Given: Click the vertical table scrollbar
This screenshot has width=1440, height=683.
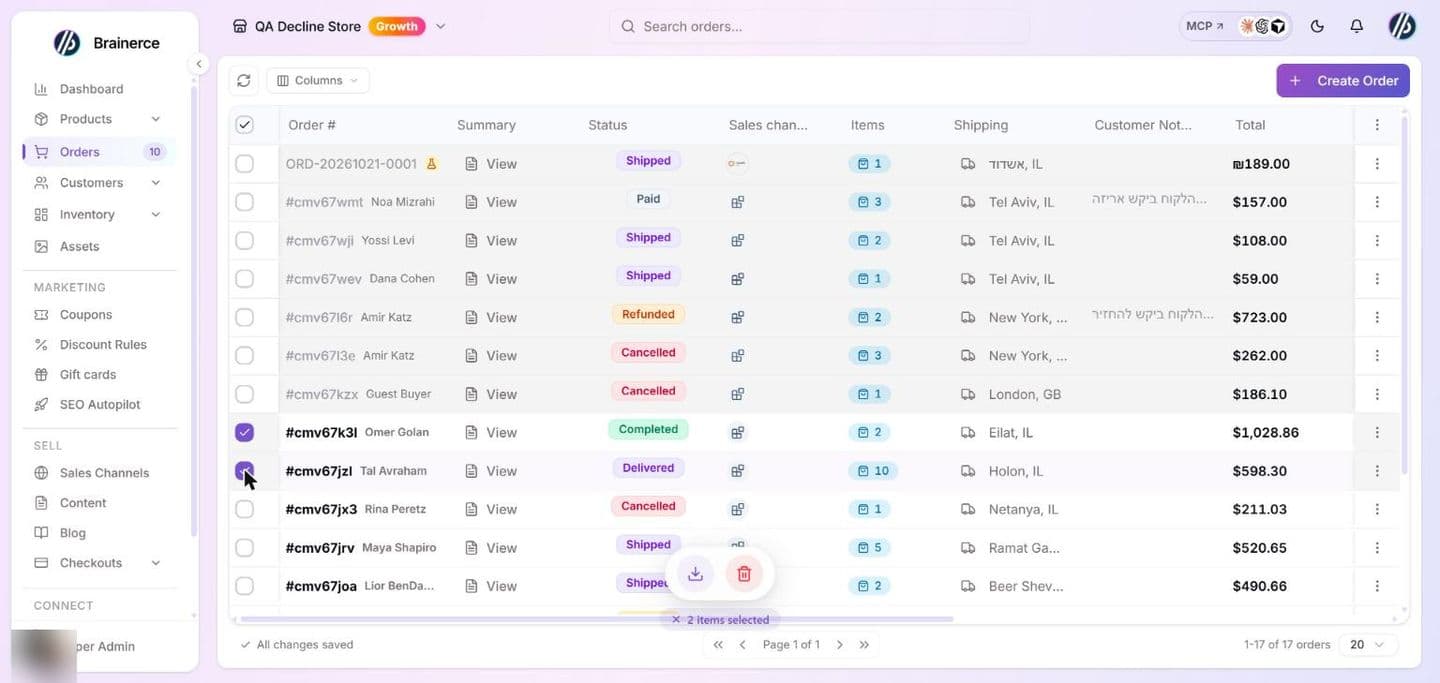Looking at the screenshot, I should pyautogui.click(x=1404, y=295).
